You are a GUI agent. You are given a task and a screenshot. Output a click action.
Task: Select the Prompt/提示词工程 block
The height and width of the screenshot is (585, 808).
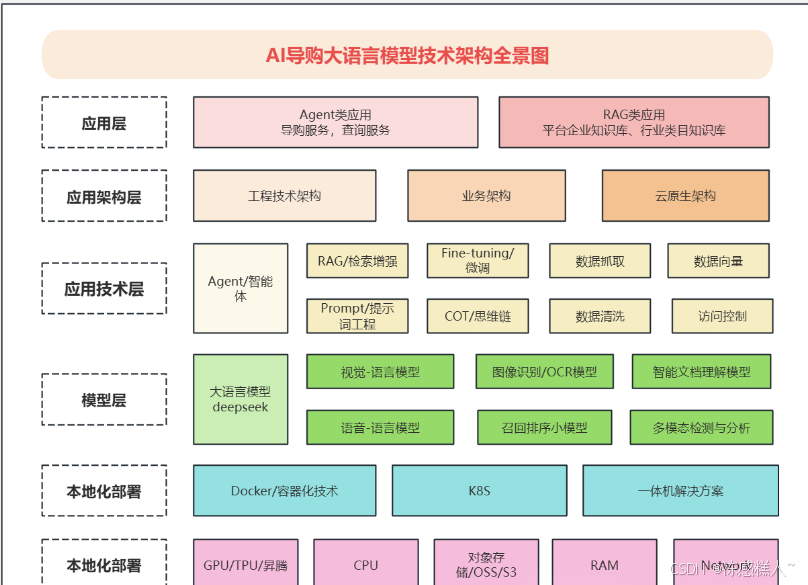pos(358,315)
